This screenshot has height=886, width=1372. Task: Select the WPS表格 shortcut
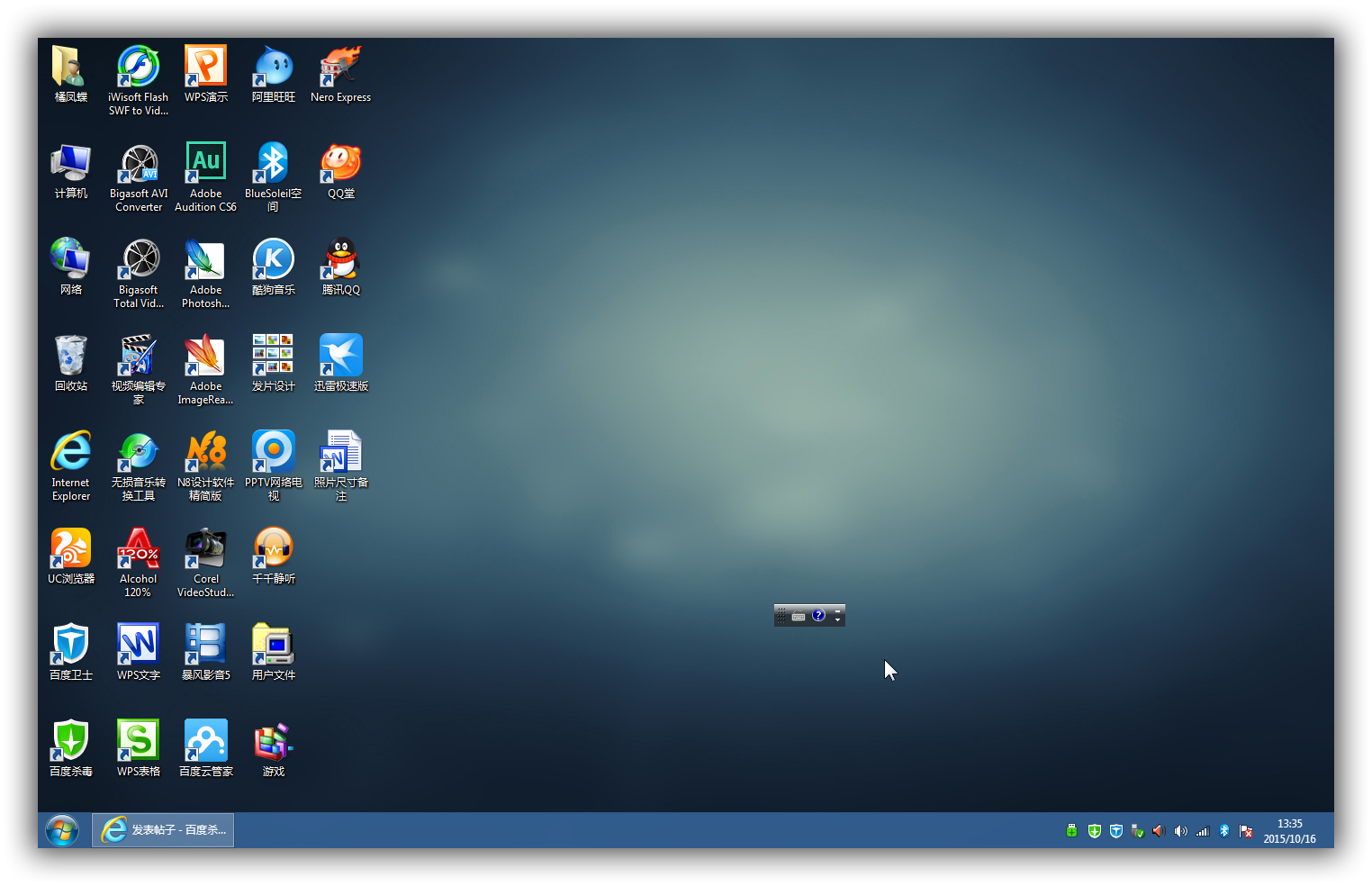point(139,748)
